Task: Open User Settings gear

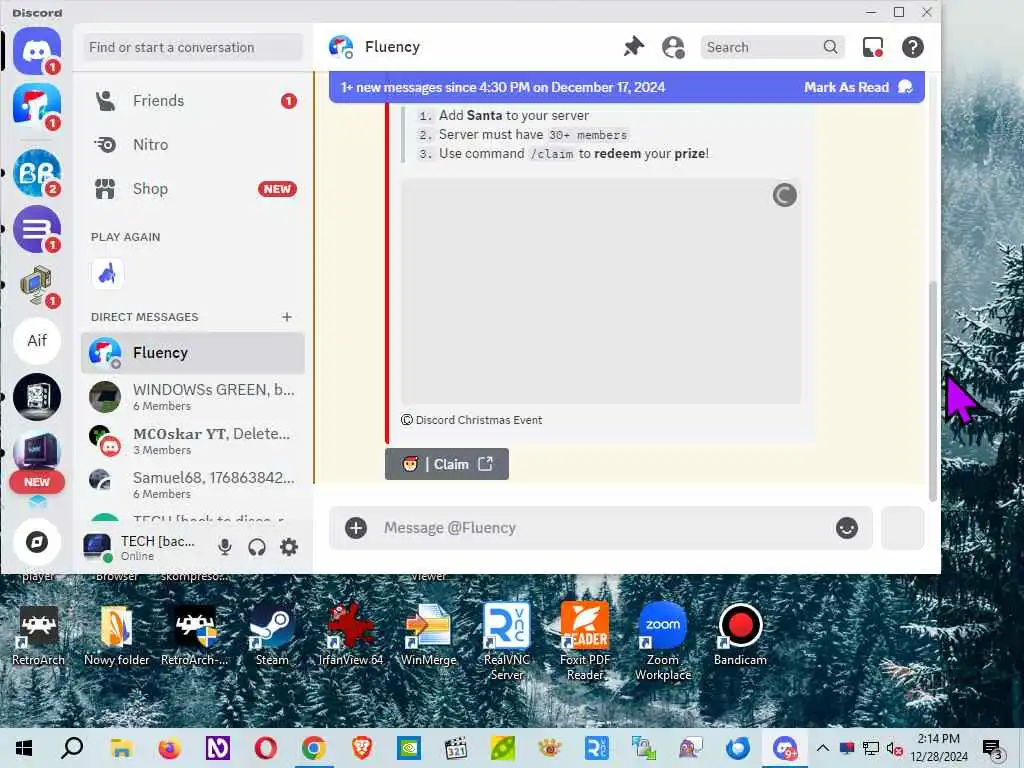Action: [289, 547]
